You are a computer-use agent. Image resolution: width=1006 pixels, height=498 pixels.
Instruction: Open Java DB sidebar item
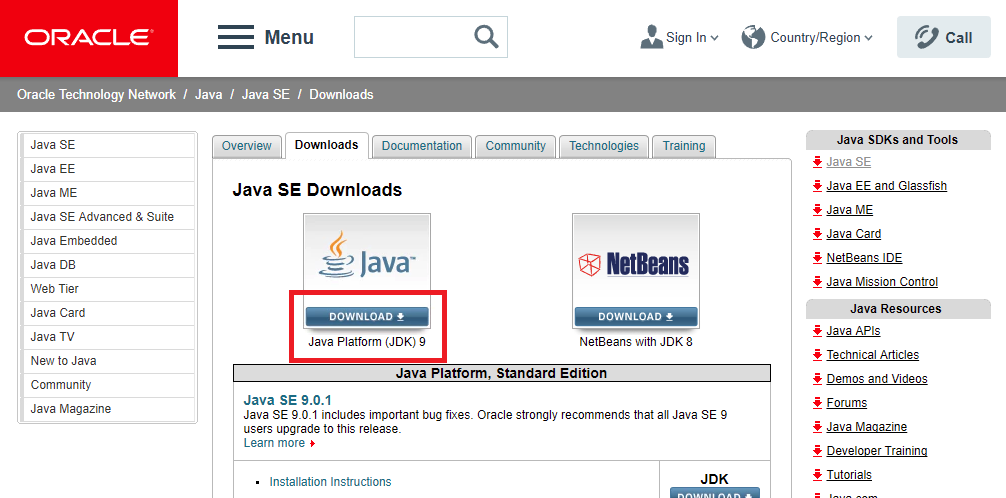pyautogui.click(x=108, y=265)
